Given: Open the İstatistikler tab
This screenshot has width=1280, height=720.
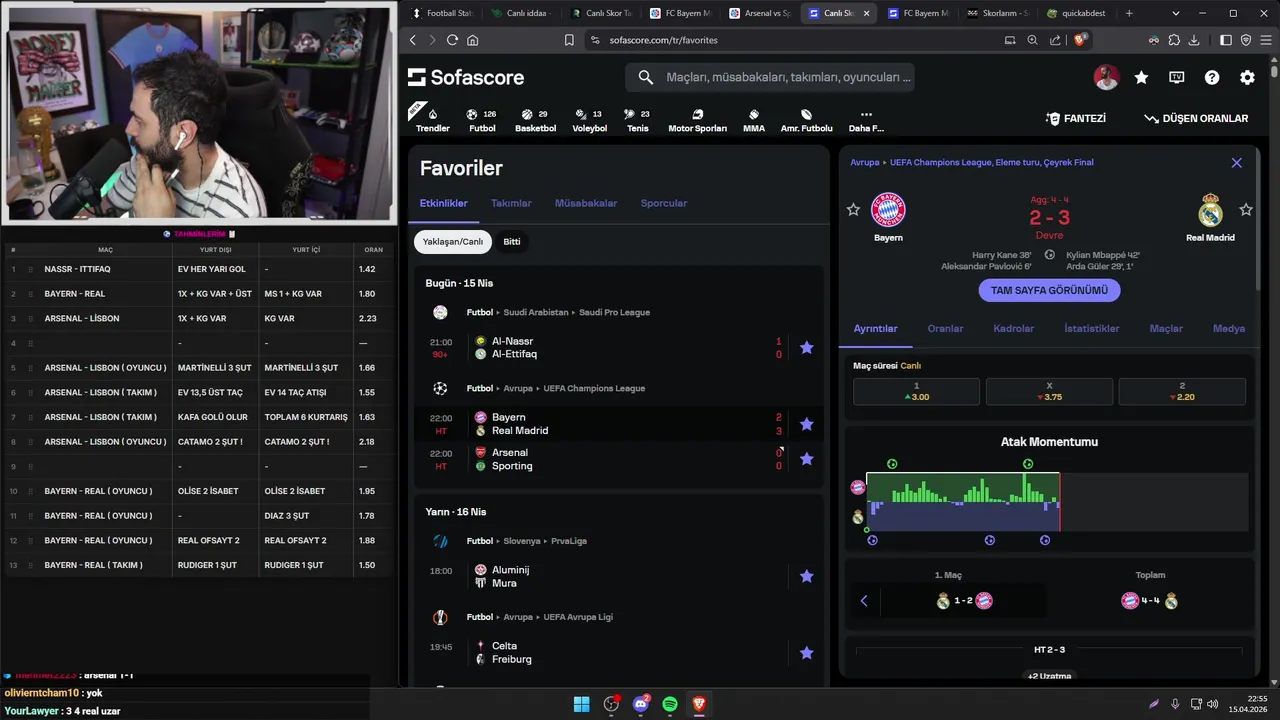Looking at the screenshot, I should pyautogui.click(x=1092, y=329).
